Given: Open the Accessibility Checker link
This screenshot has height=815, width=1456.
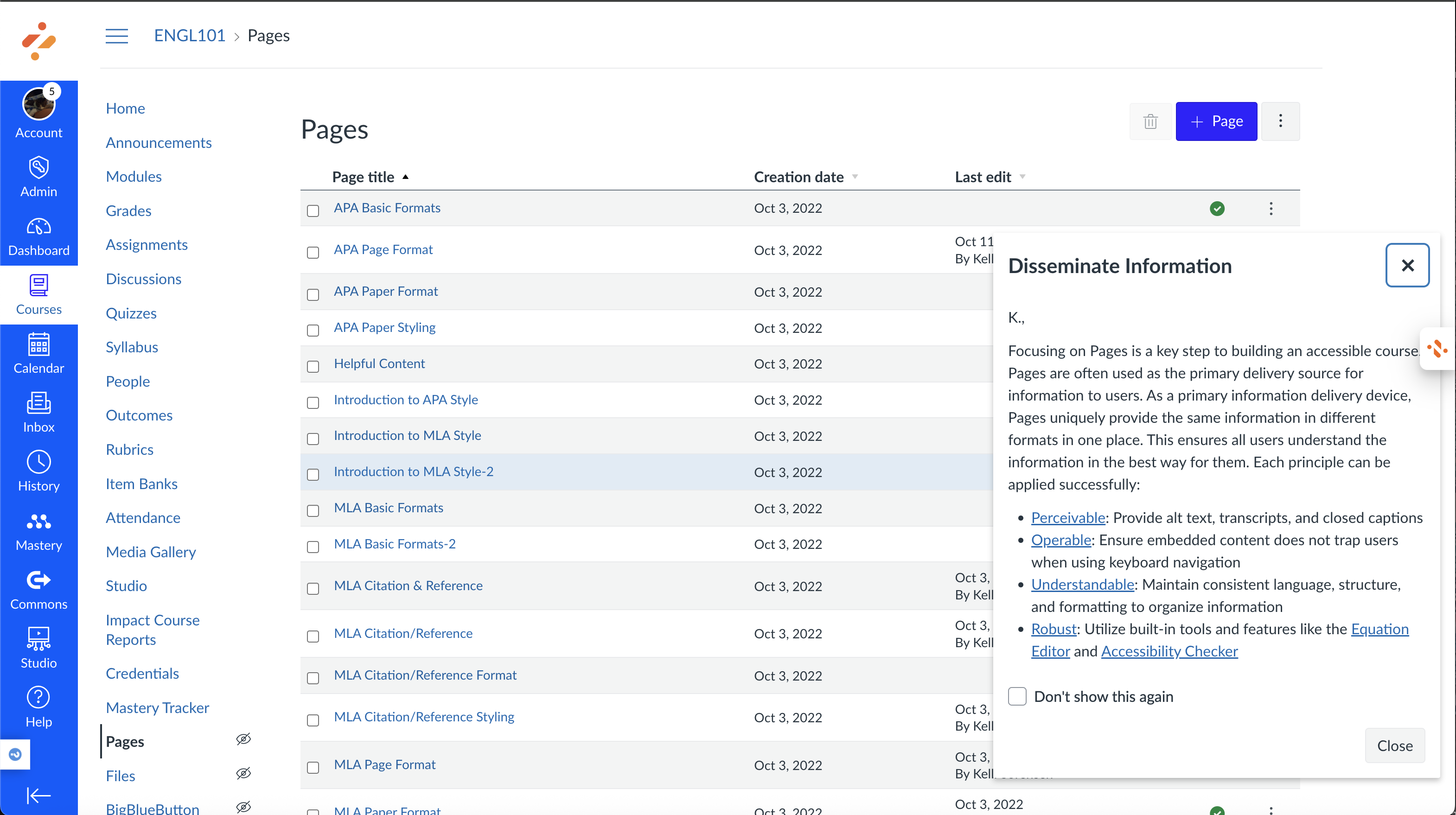Looking at the screenshot, I should pos(1169,651).
